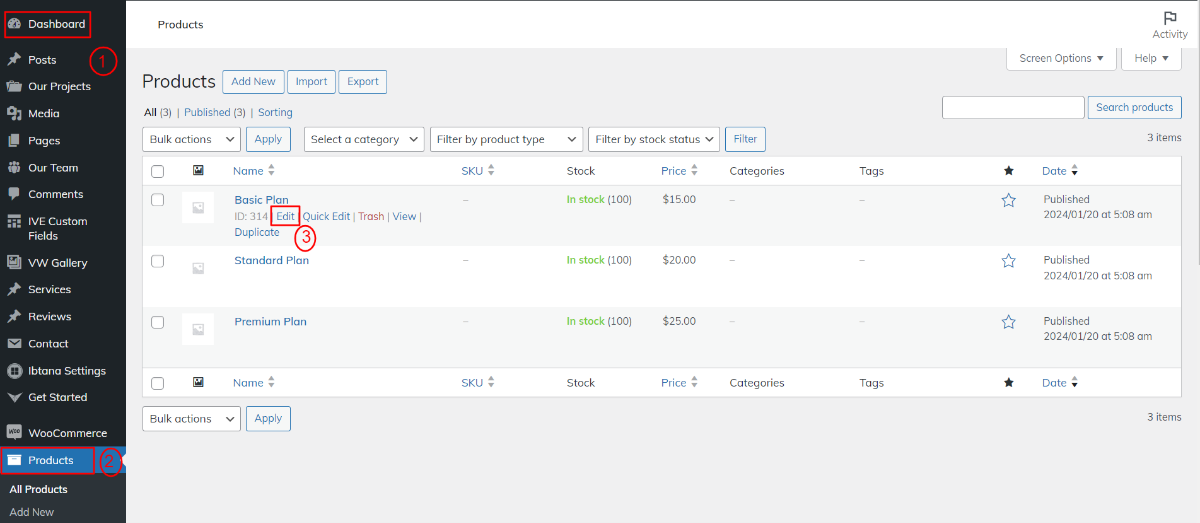
Task: Toggle the select-all checkbox in table header
Action: (157, 171)
